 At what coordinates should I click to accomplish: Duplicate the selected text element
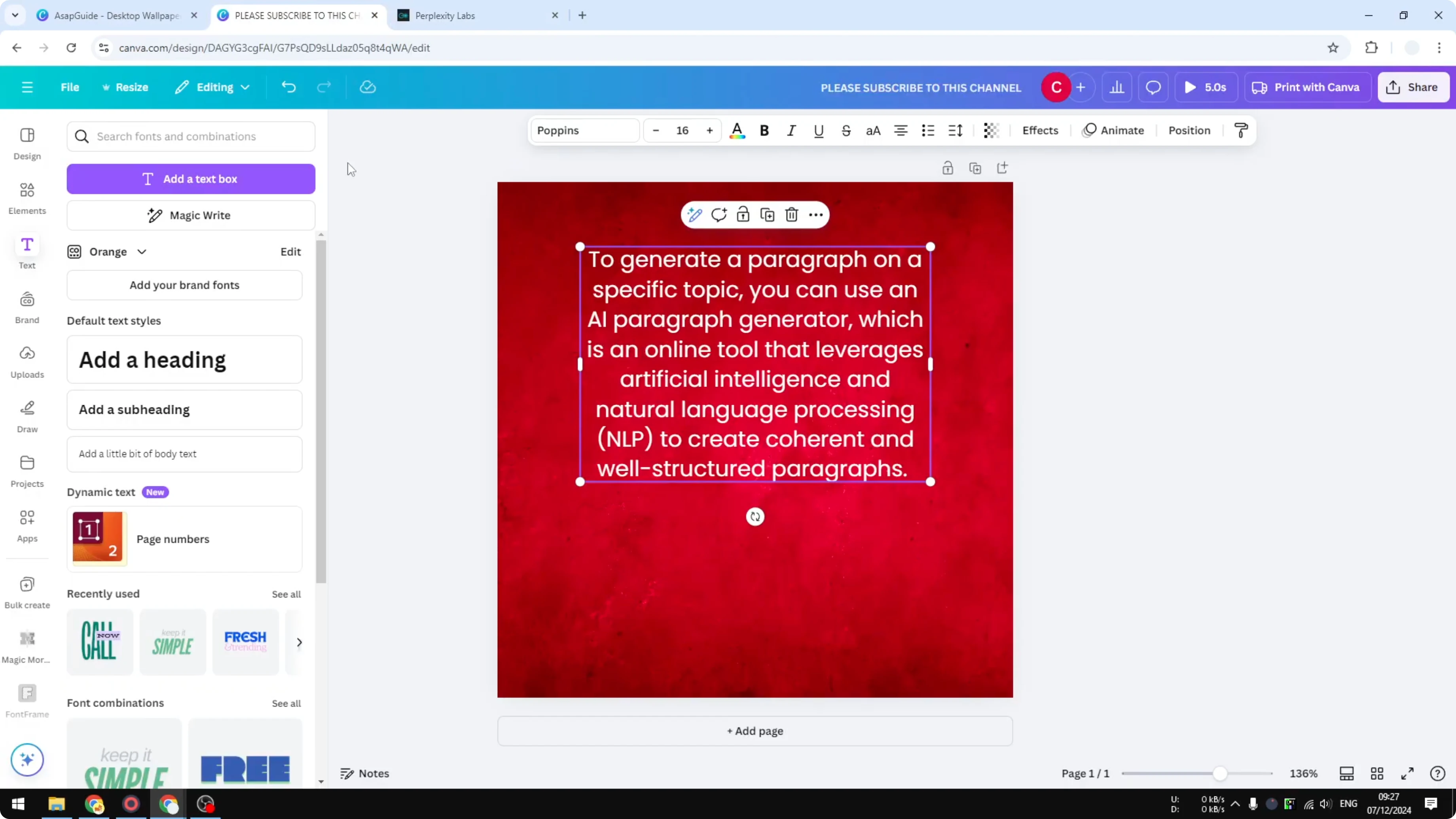767,215
